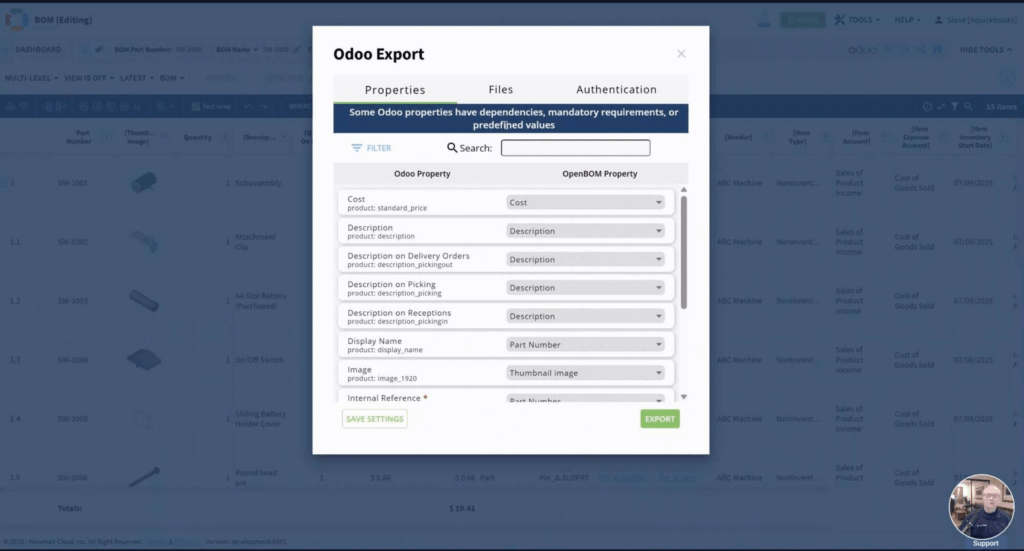Click the search magnifier icon near 15 items
1024x551 pixels.
pyautogui.click(x=968, y=106)
